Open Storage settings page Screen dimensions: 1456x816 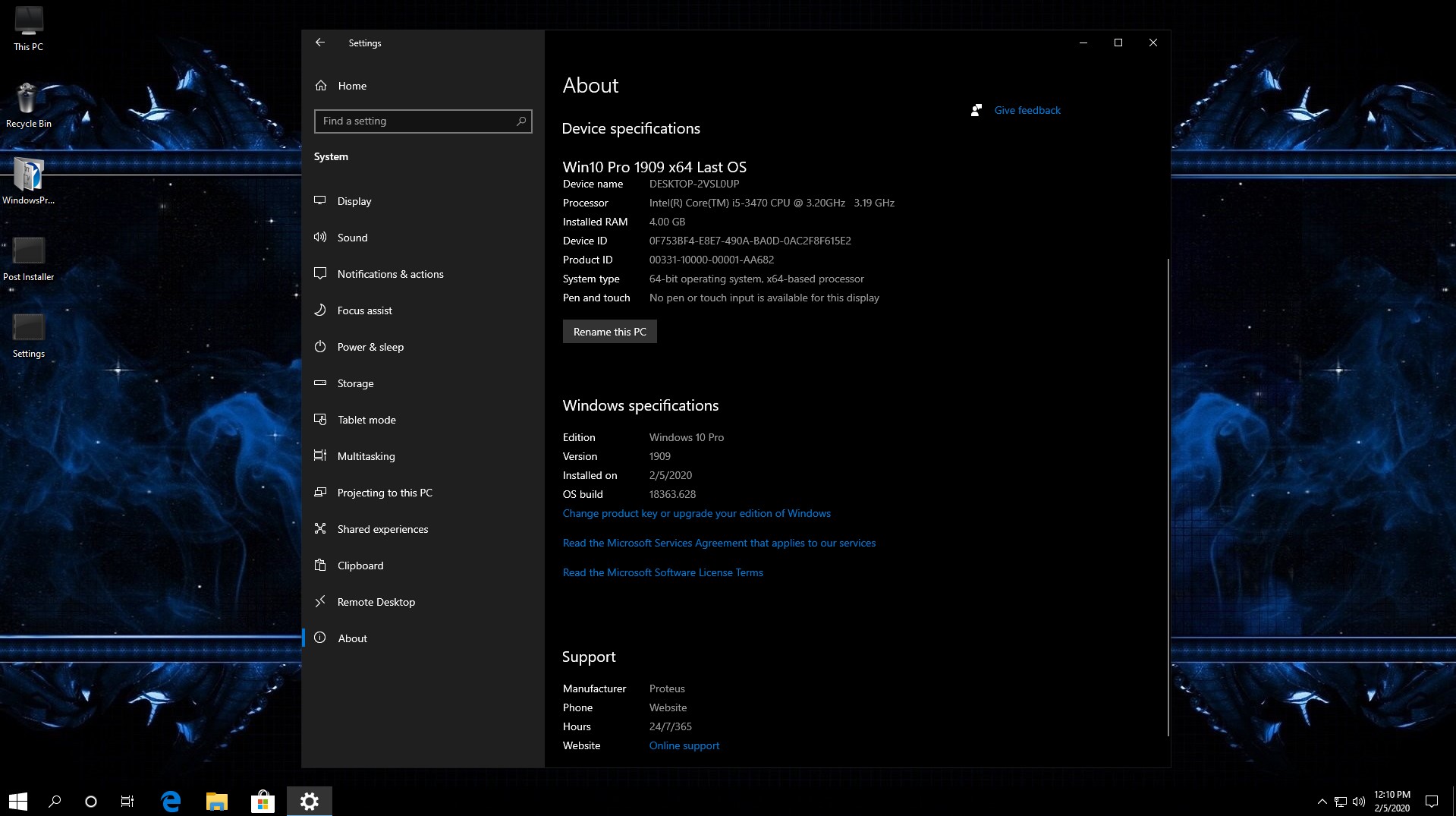pos(423,383)
